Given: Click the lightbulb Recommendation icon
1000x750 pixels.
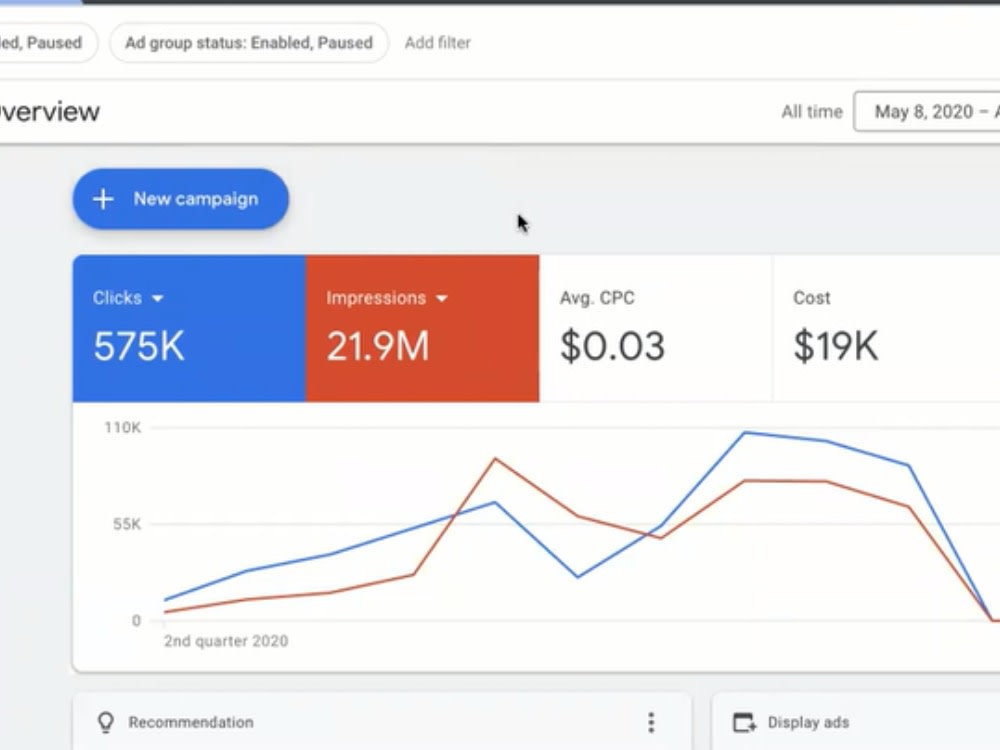Looking at the screenshot, I should click(104, 722).
